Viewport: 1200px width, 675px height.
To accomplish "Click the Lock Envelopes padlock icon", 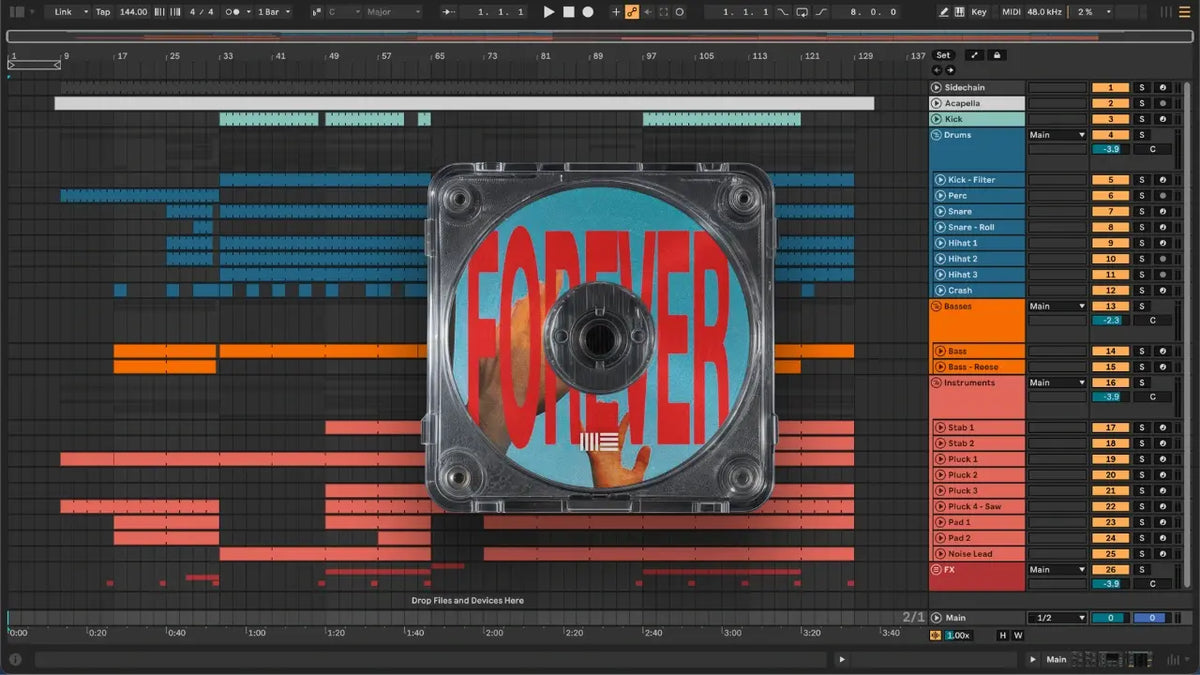I will 997,55.
